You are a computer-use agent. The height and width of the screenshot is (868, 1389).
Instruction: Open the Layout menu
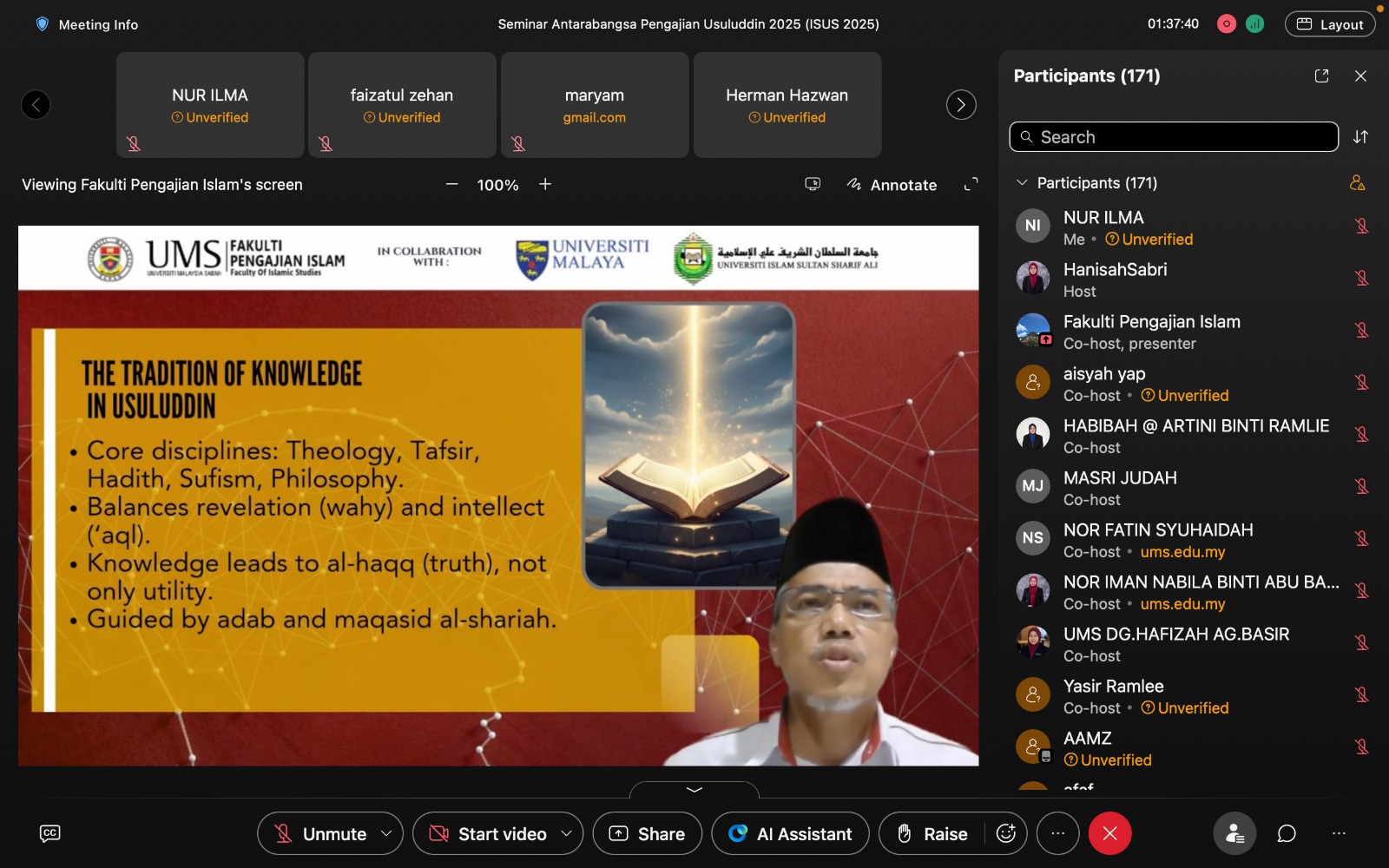[x=1329, y=24]
